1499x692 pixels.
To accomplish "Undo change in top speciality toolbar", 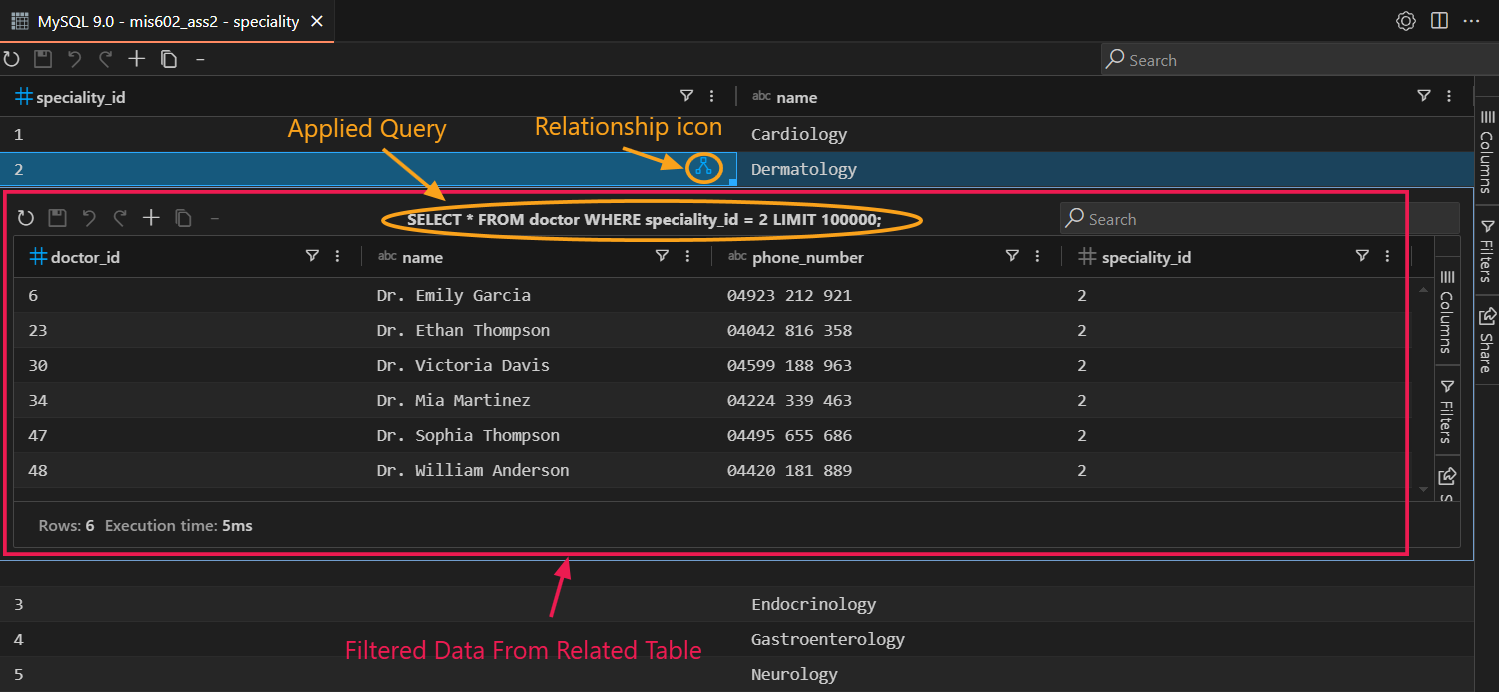I will 74,59.
